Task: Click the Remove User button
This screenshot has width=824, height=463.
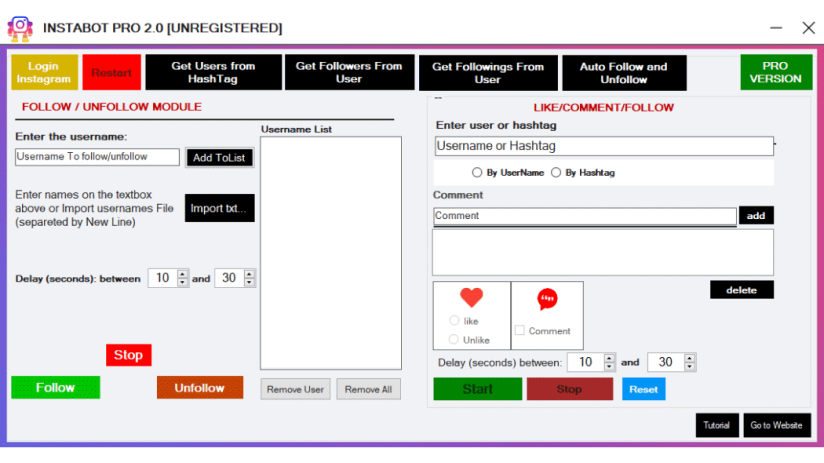Action: pos(295,389)
